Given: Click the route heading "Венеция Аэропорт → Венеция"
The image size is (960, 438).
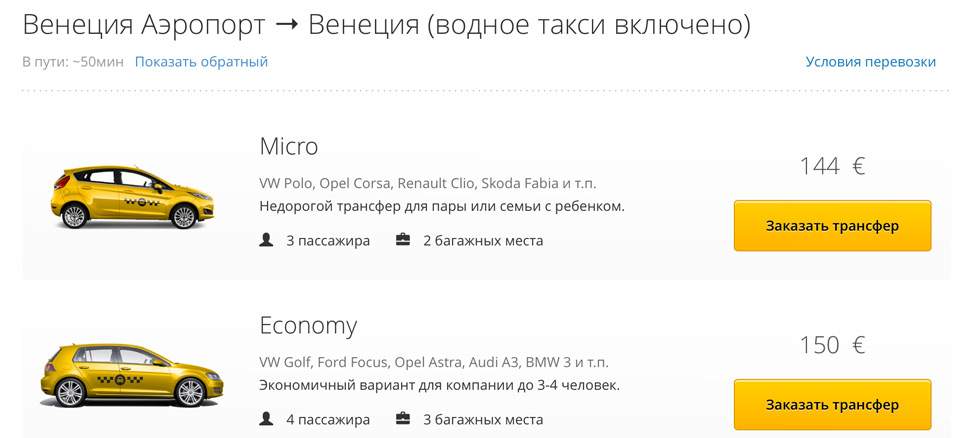Looking at the screenshot, I should click(x=385, y=25).
